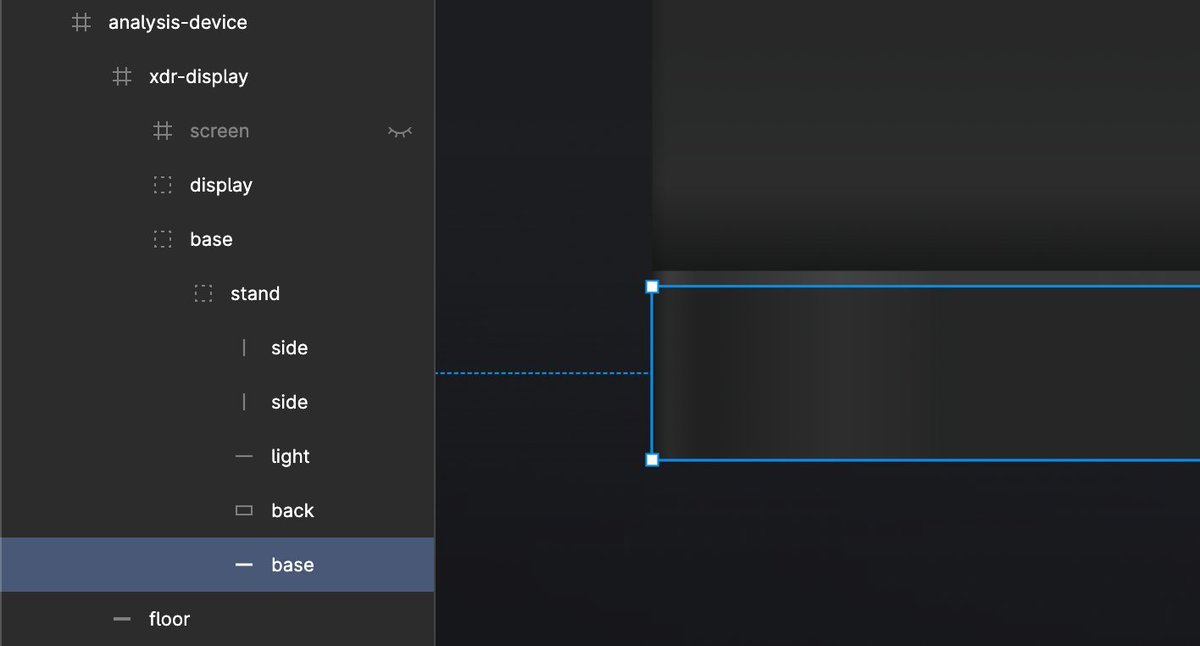Viewport: 1200px width, 646px height.
Task: Show the hidden screen layer via eye icon
Action: tap(400, 131)
